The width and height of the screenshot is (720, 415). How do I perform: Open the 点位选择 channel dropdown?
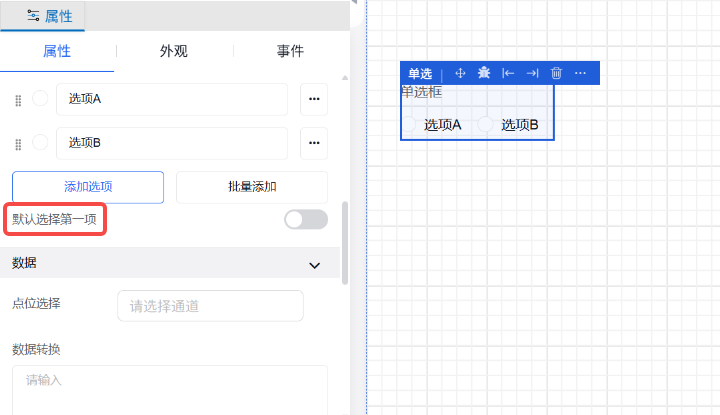(x=210, y=306)
